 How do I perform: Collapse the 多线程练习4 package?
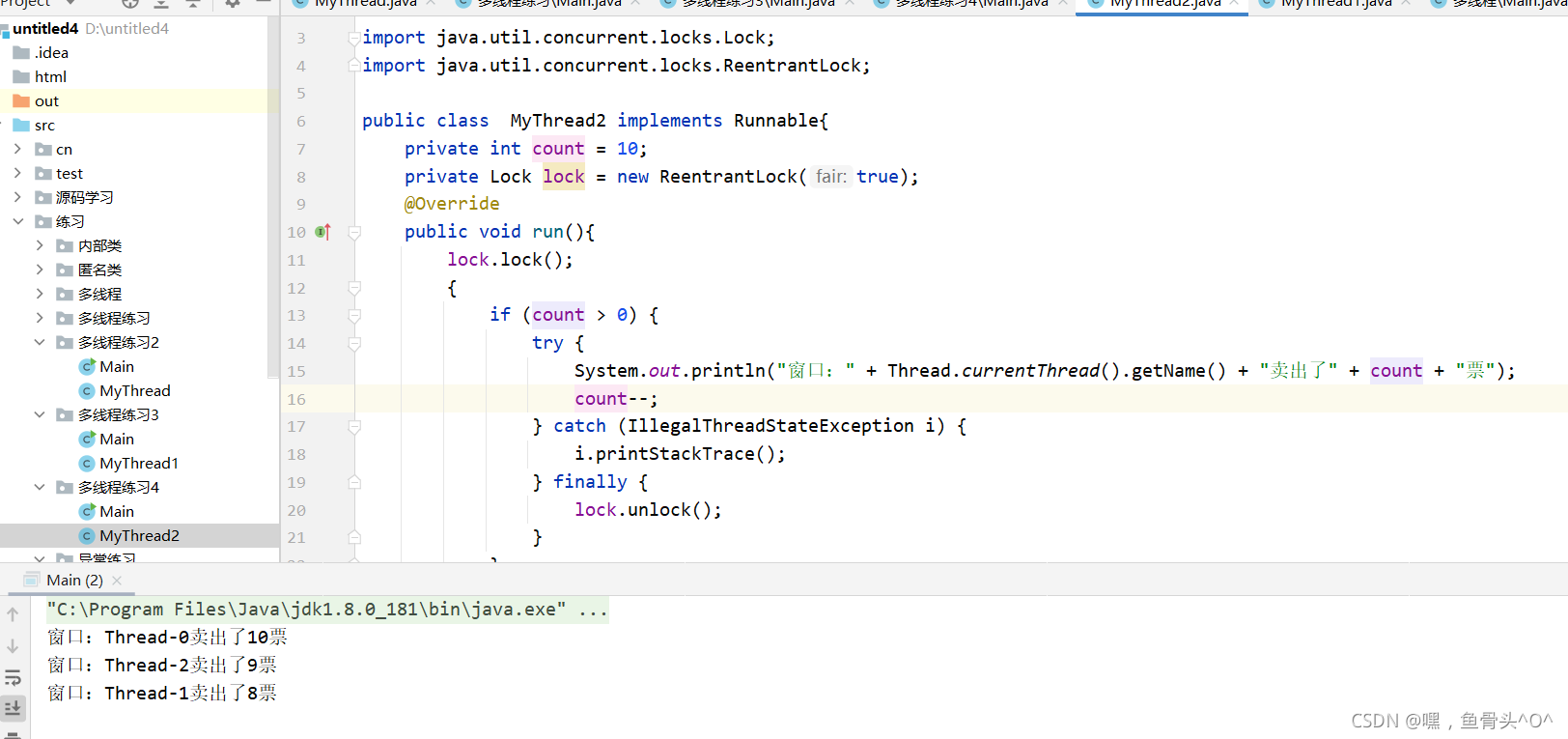[x=40, y=487]
